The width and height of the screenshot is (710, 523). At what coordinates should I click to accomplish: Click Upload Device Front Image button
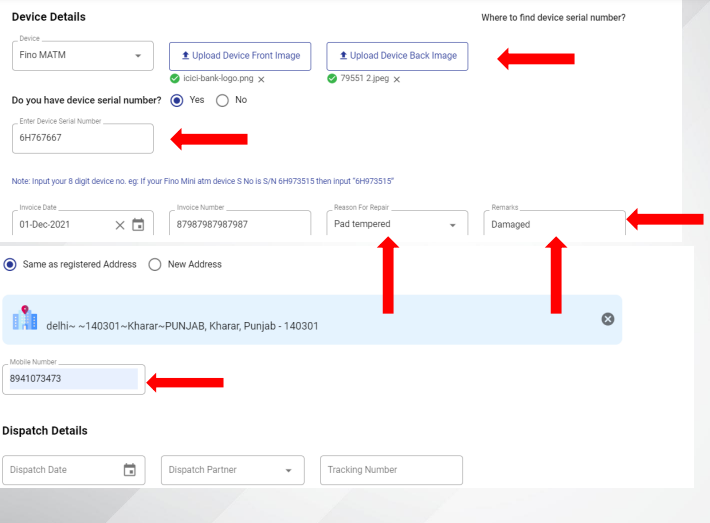coord(240,56)
